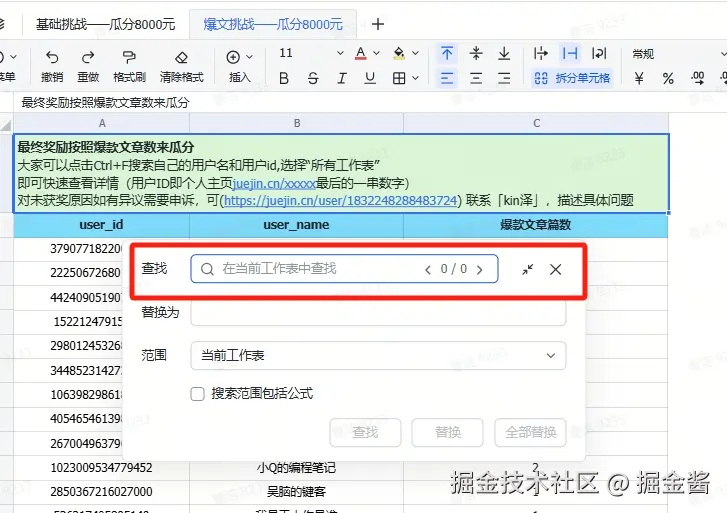
Task: Click the font color A icon
Action: (x=361, y=54)
